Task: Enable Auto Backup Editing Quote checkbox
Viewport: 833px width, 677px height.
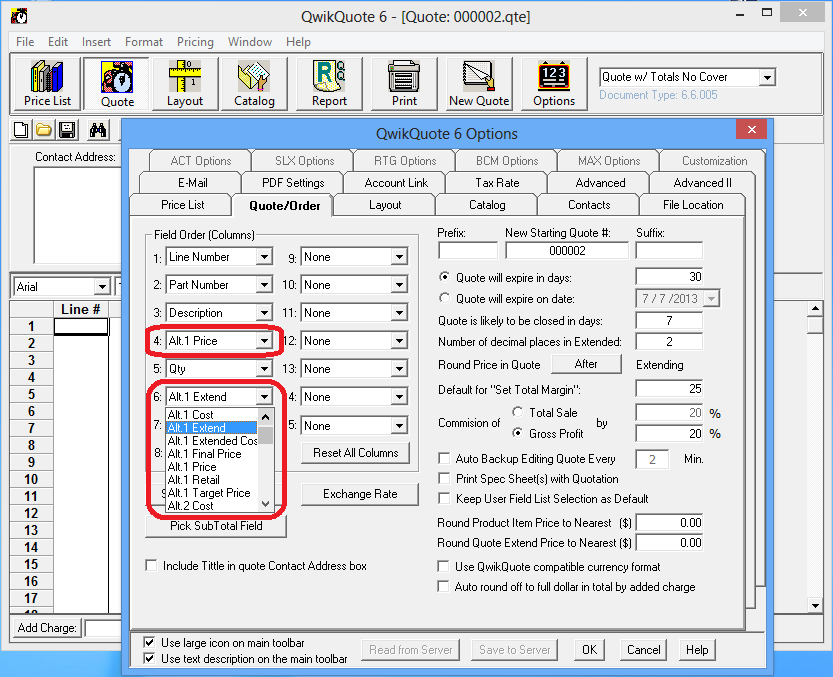Action: (444, 458)
